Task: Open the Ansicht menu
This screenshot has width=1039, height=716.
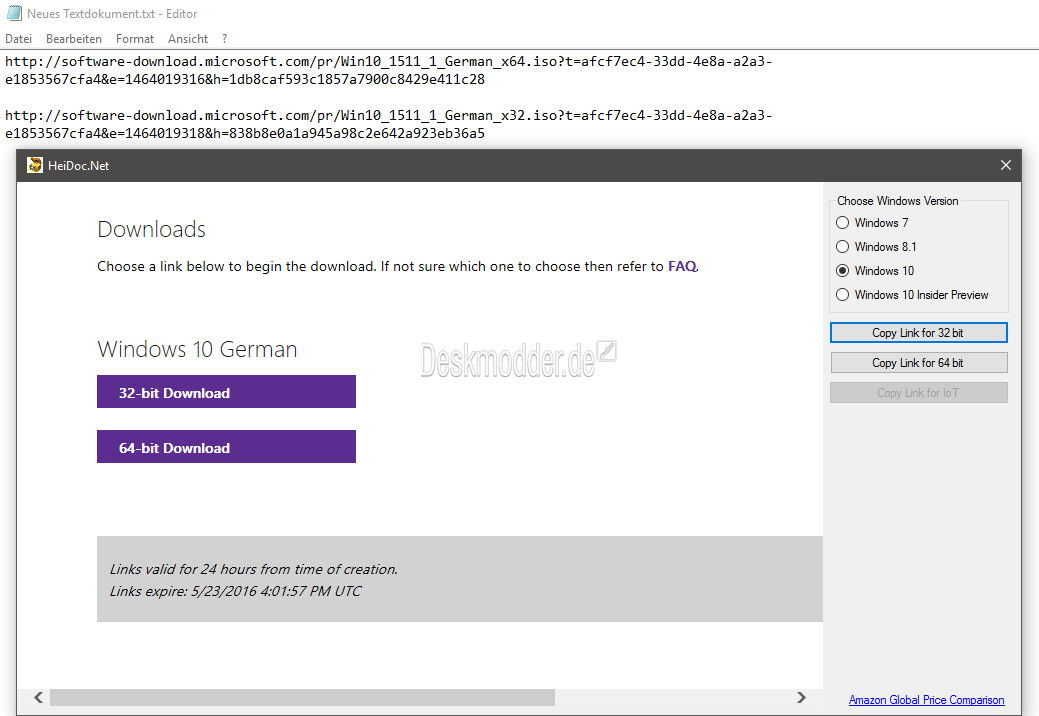Action: click(188, 39)
